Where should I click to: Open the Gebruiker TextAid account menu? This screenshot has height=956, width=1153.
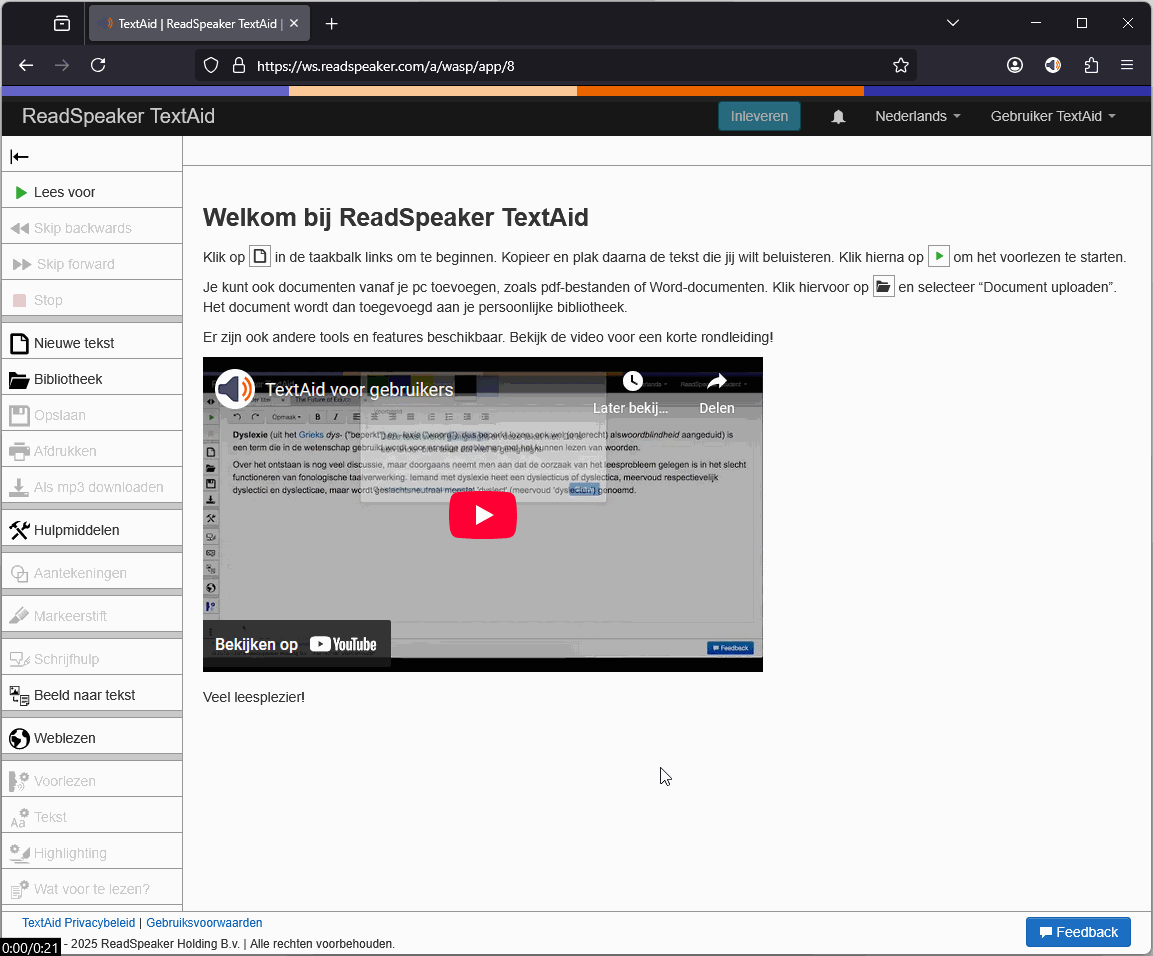[x=1052, y=116]
